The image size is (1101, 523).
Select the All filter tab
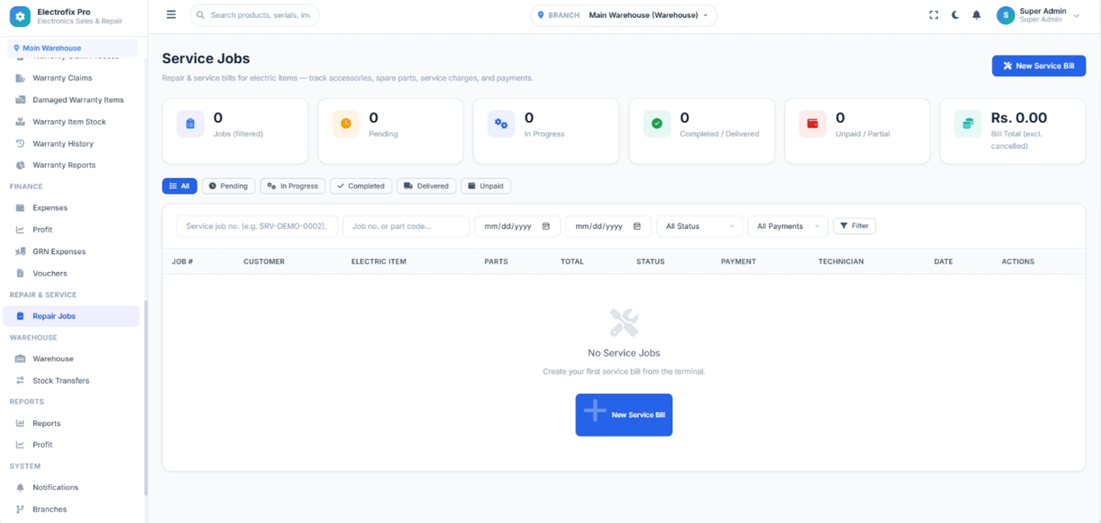[180, 186]
